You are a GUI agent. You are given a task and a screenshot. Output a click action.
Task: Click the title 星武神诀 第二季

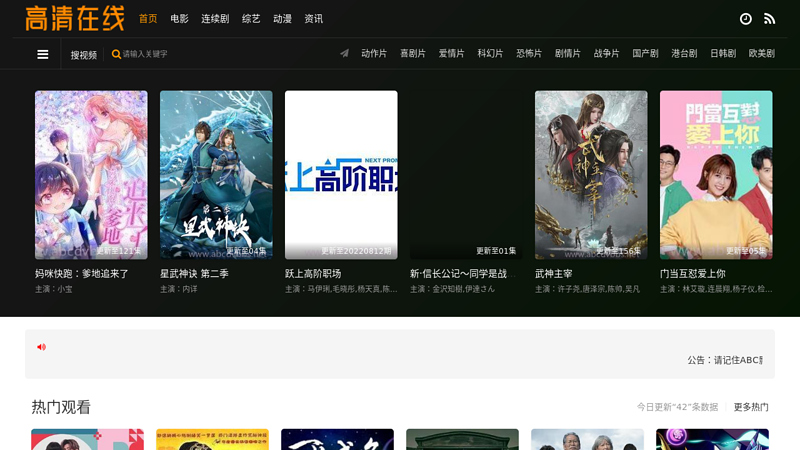(194, 274)
